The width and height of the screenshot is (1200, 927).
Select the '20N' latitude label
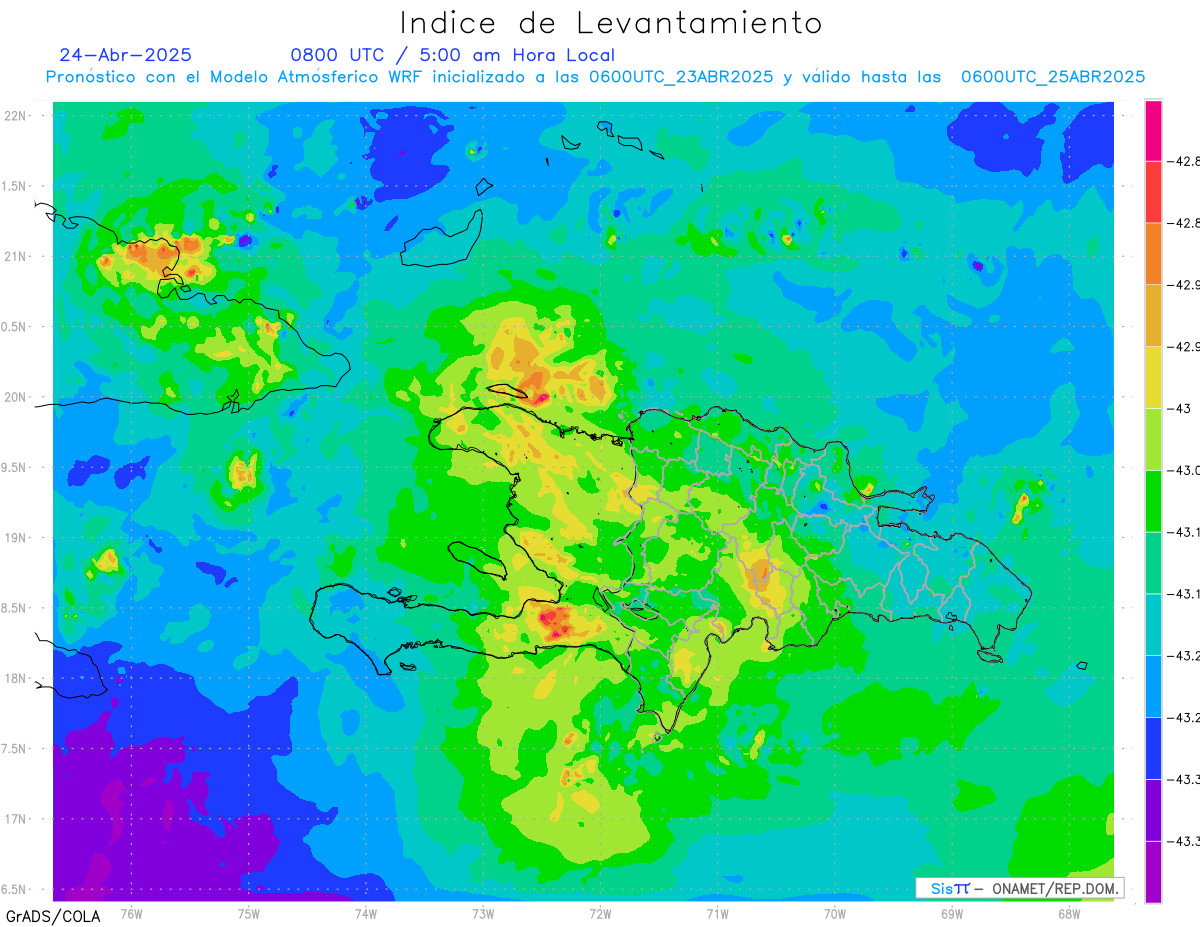click(17, 397)
